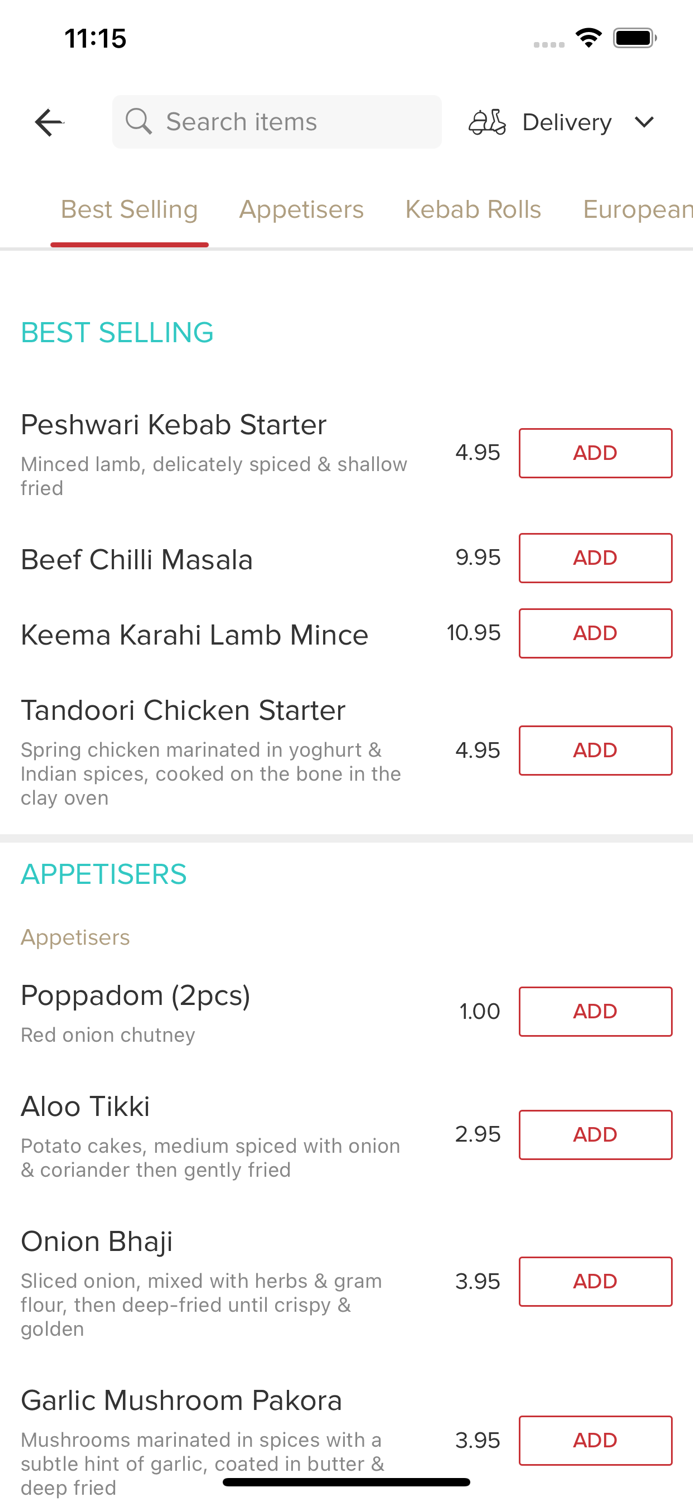Click the Search items input field
Image resolution: width=693 pixels, height=1500 pixels.
(276, 121)
